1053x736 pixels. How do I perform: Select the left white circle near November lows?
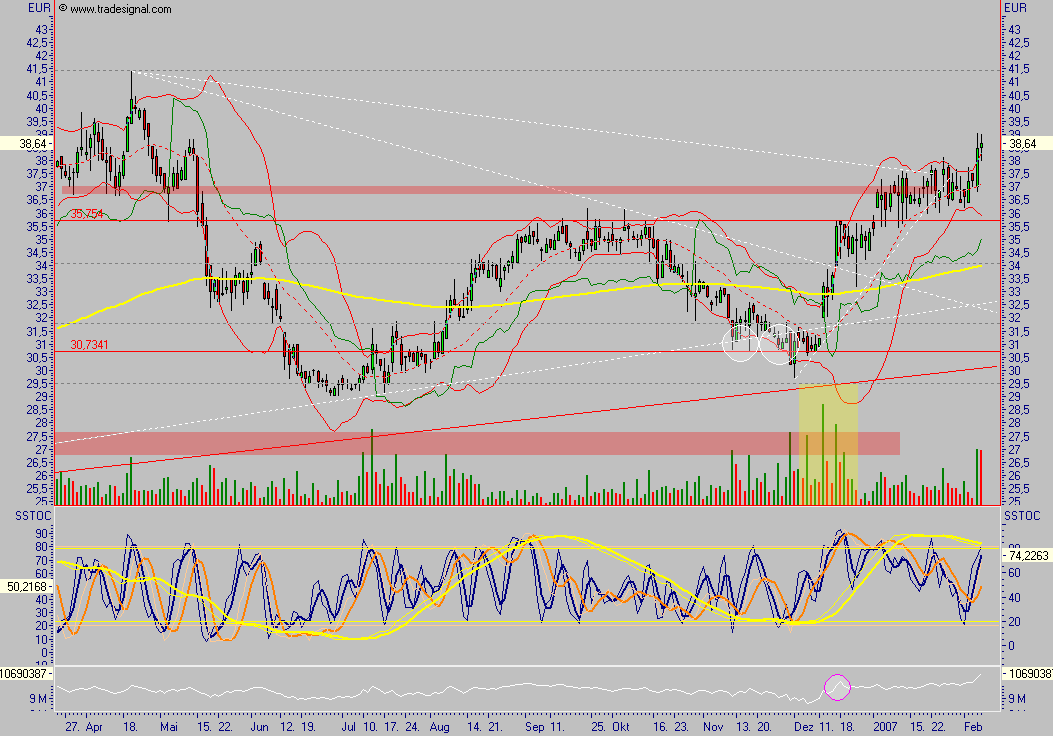pos(740,344)
